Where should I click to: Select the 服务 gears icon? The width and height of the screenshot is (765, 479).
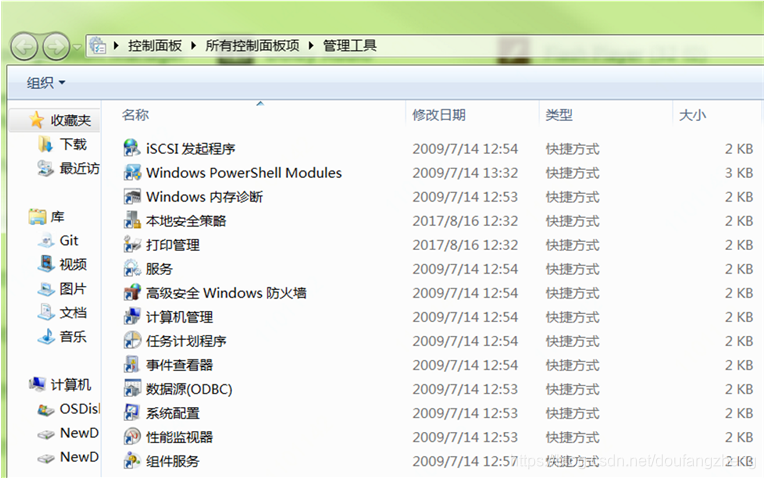[x=132, y=268]
